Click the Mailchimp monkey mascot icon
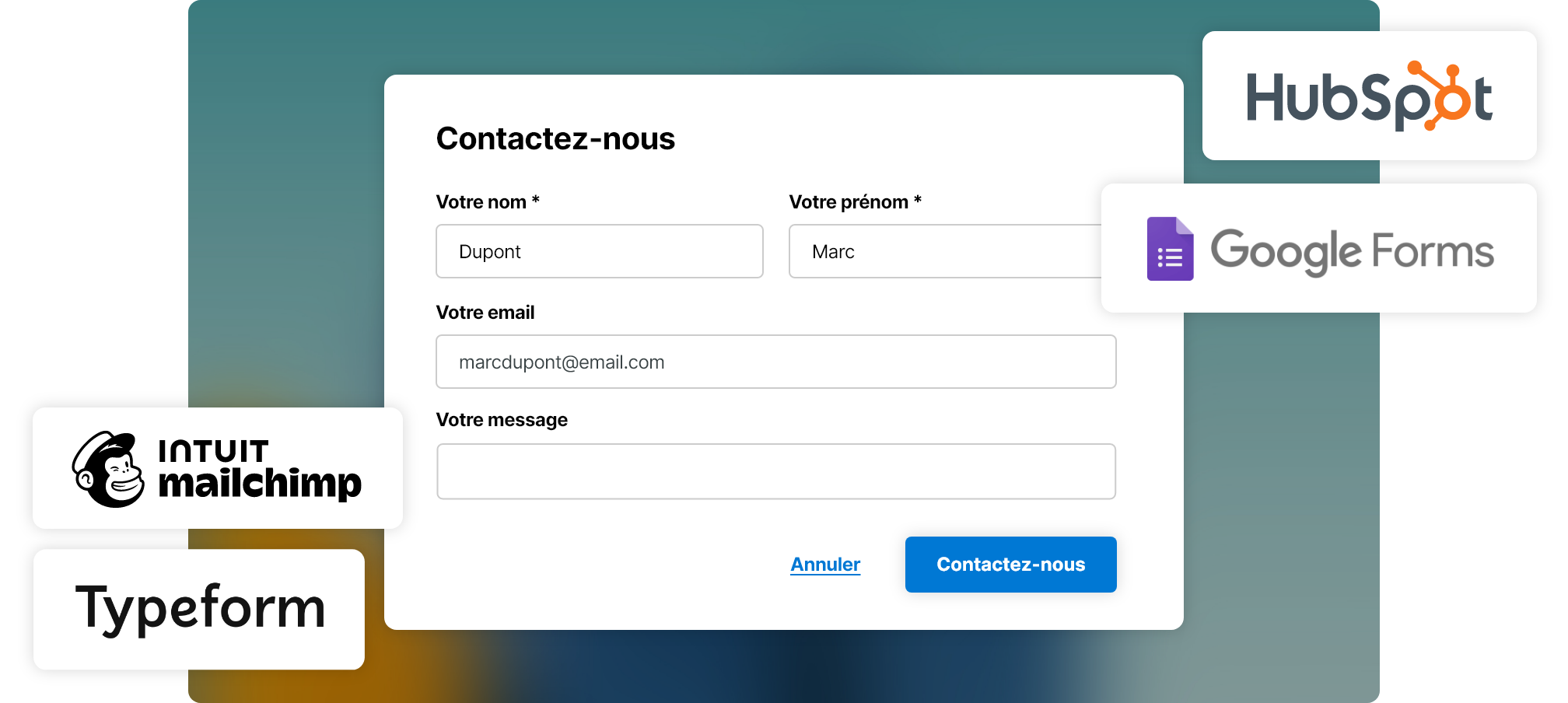The image size is (1568, 703). click(108, 469)
